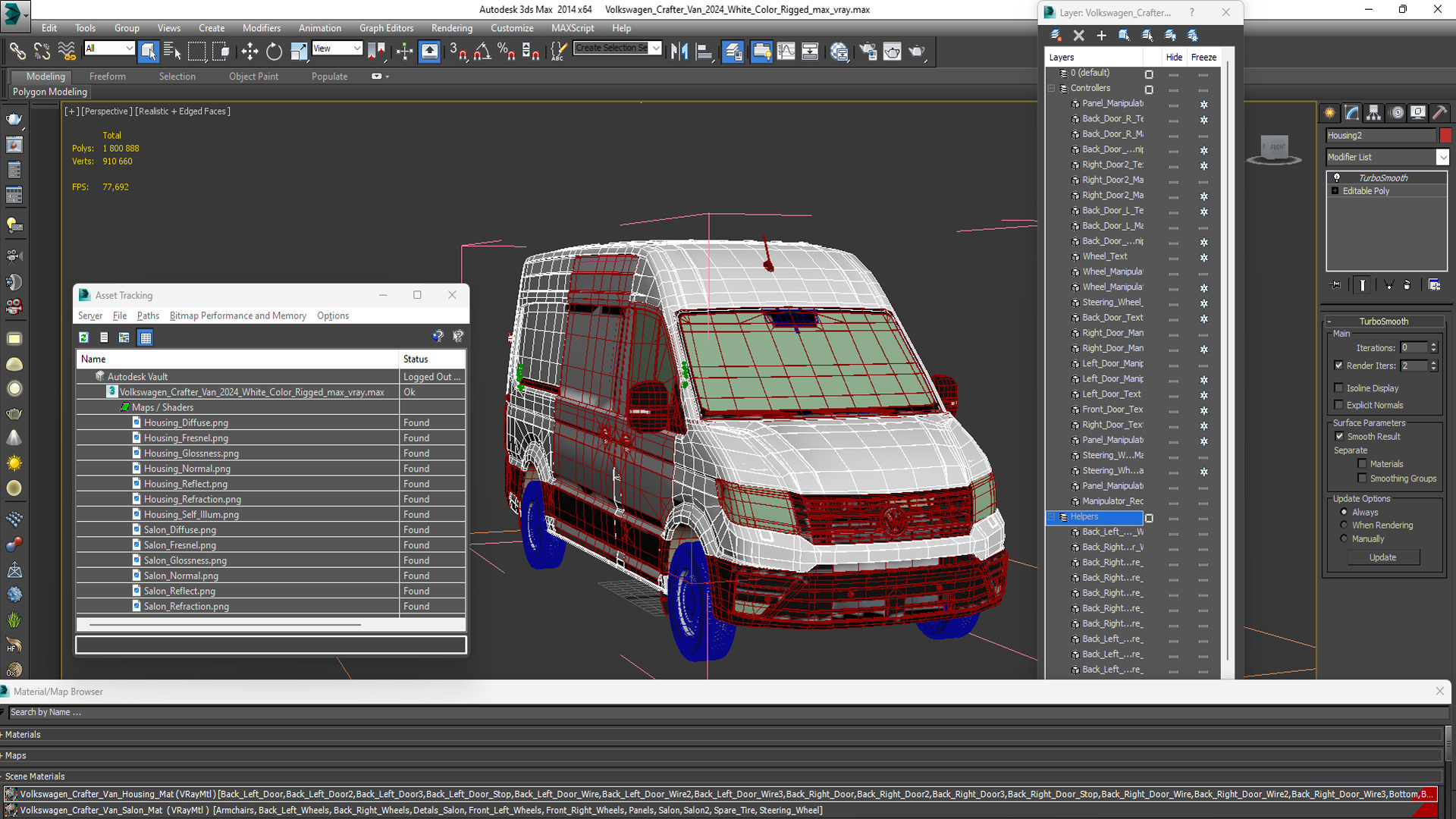The image size is (1456, 819).
Task: Open Bitmap Performance and Memory menu
Action: tap(238, 316)
